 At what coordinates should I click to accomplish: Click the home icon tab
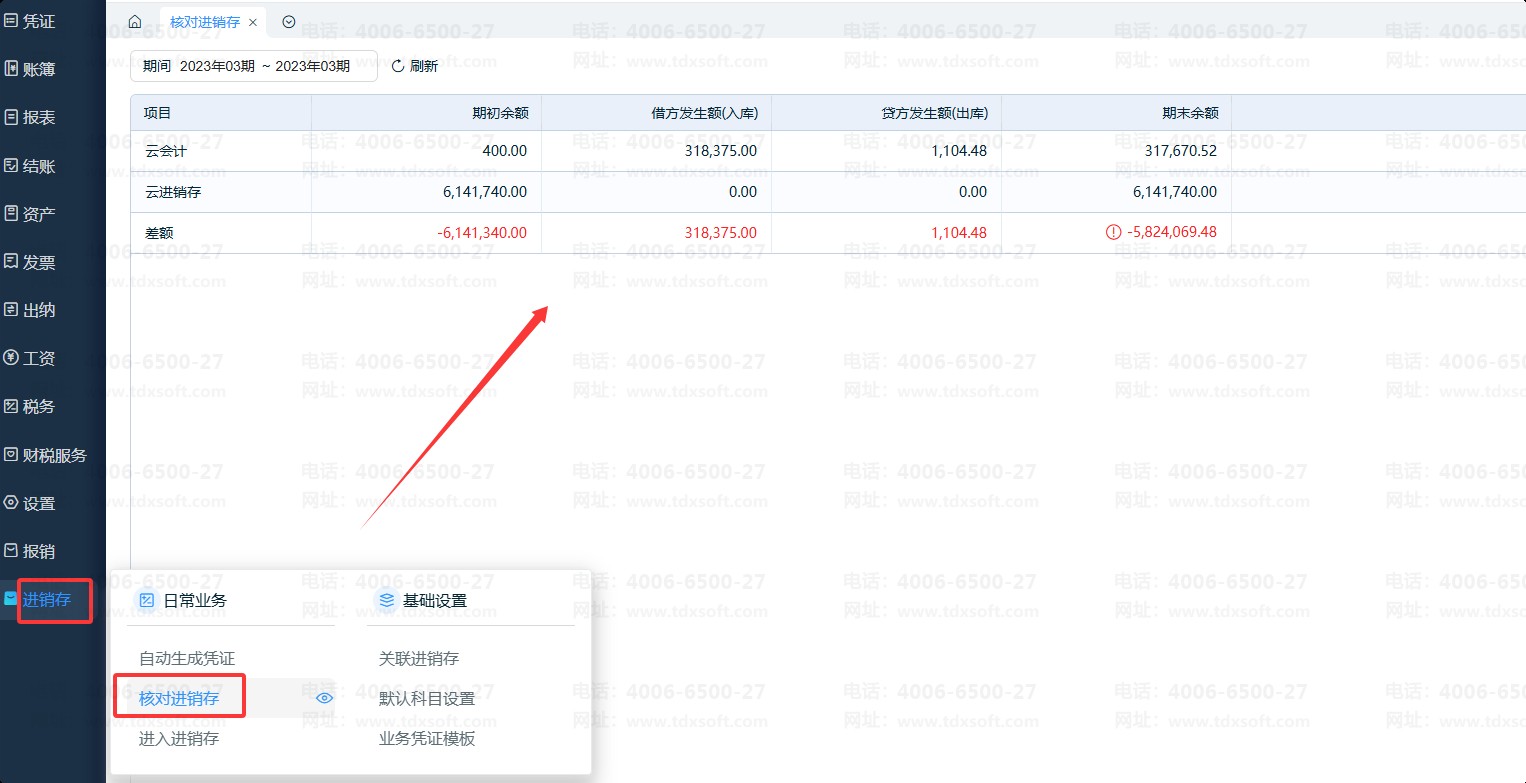coord(135,22)
